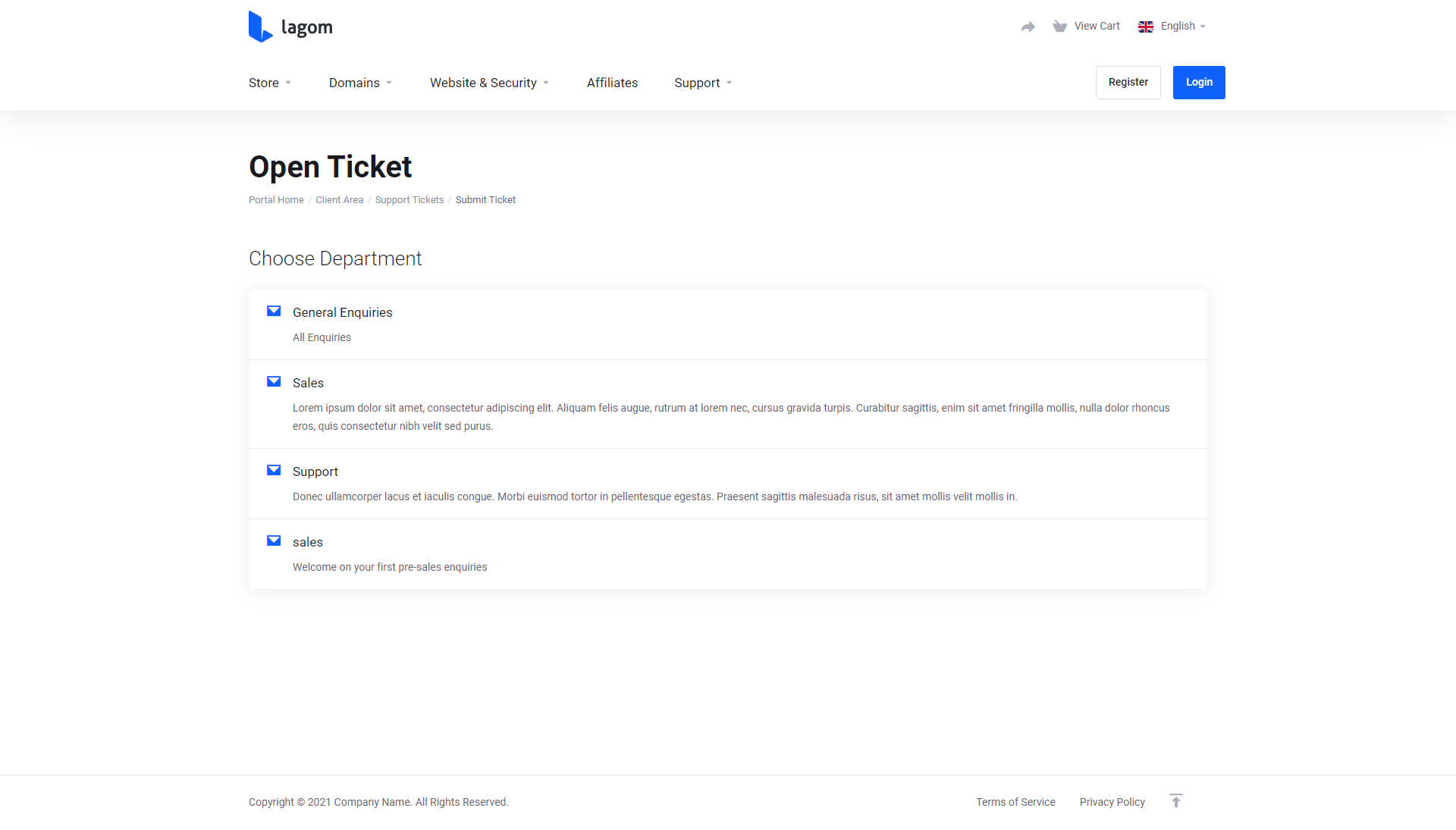The width and height of the screenshot is (1456, 830).
Task: Open the Privacy Policy footer link
Action: click(x=1112, y=802)
